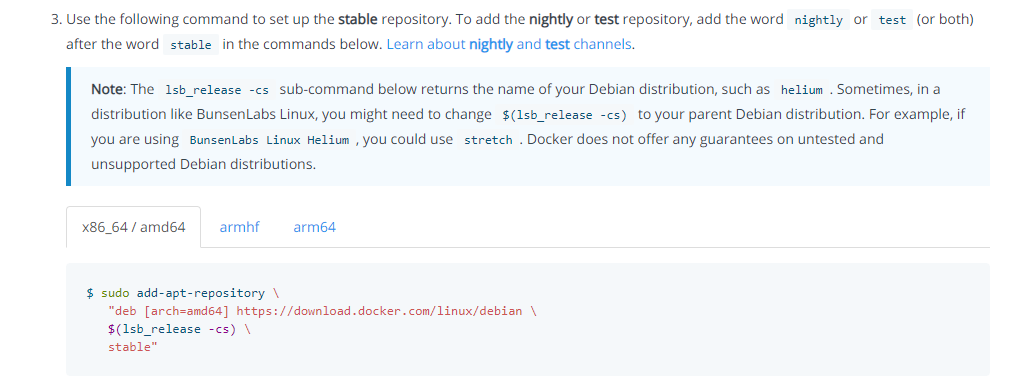Click the step number 3 list marker
This screenshot has width=1013, height=388.
[56, 19]
